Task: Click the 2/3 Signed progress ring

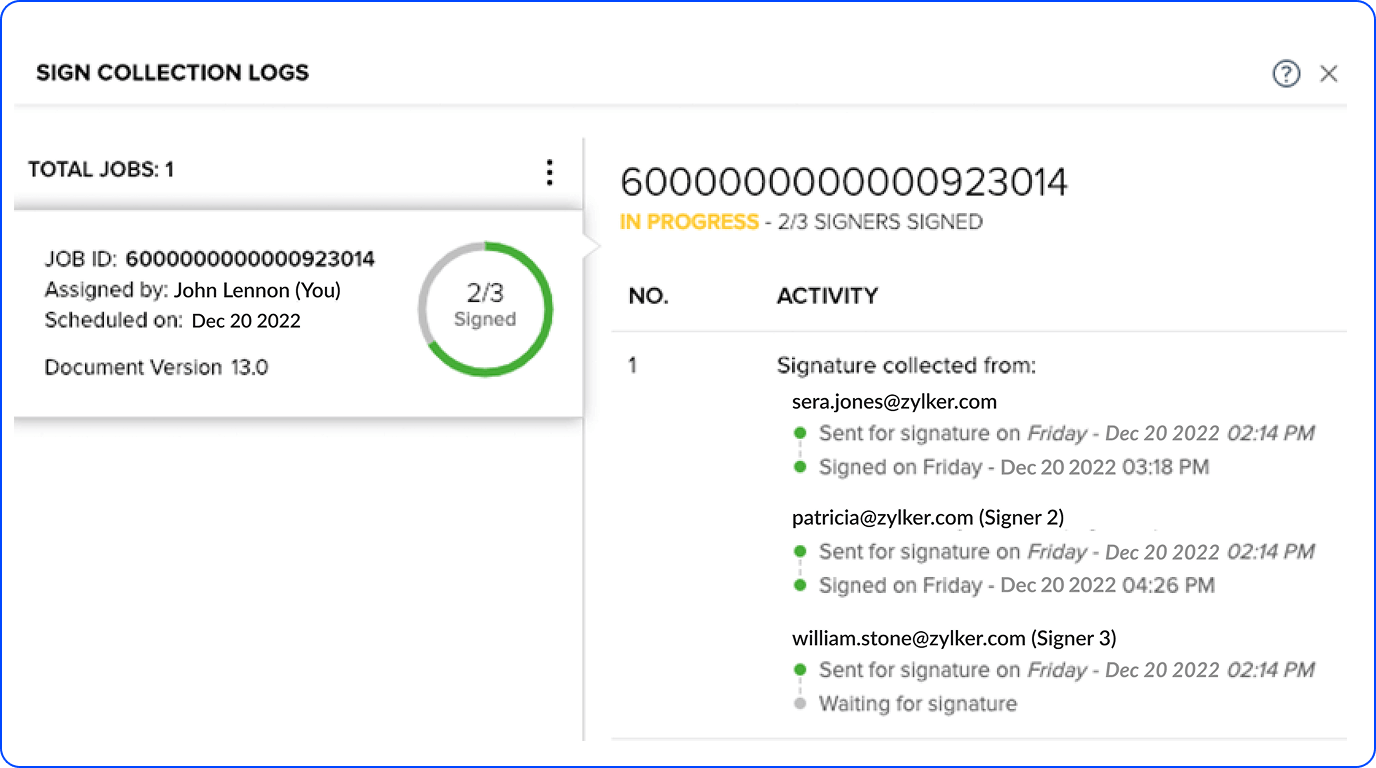Action: tap(485, 308)
